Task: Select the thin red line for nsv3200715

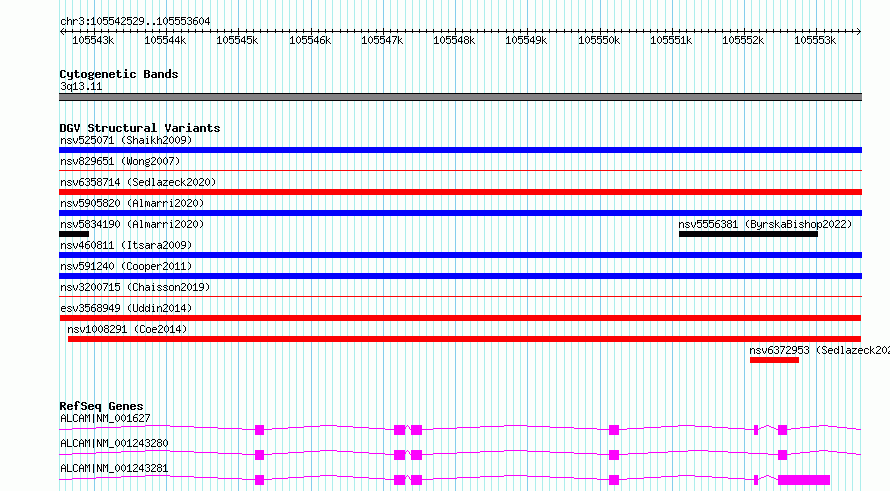Action: point(460,296)
